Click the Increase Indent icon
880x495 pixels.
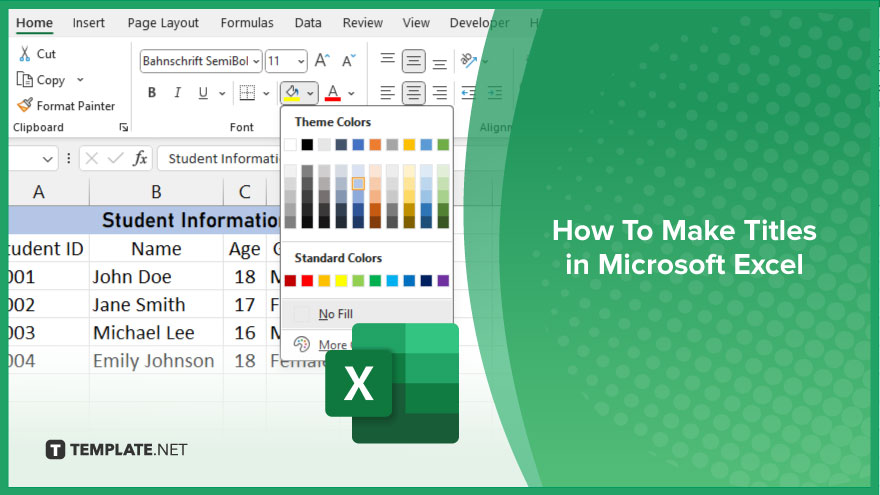pyautogui.click(x=494, y=93)
